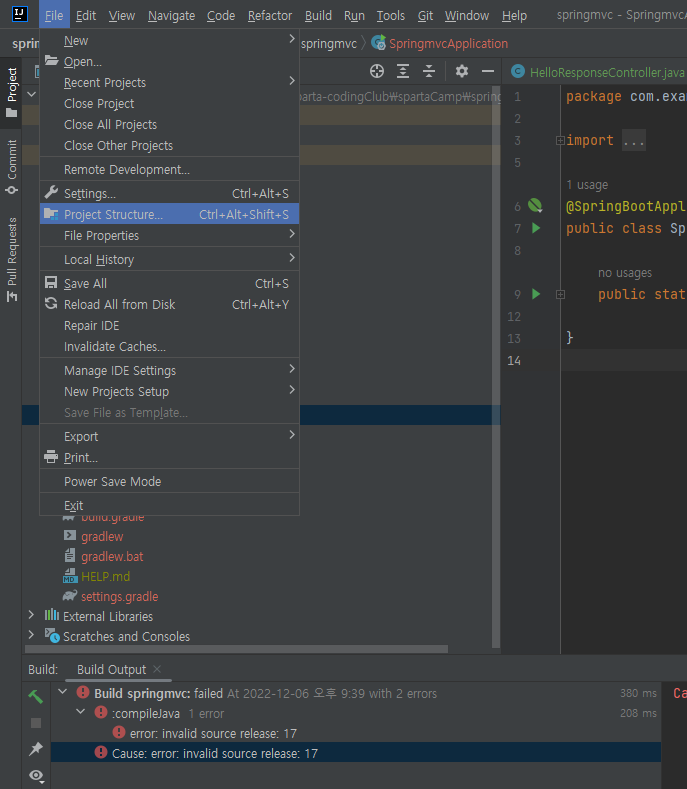This screenshot has width=687, height=789.
Task: Open the Tools menu in menu bar
Action: 391,16
